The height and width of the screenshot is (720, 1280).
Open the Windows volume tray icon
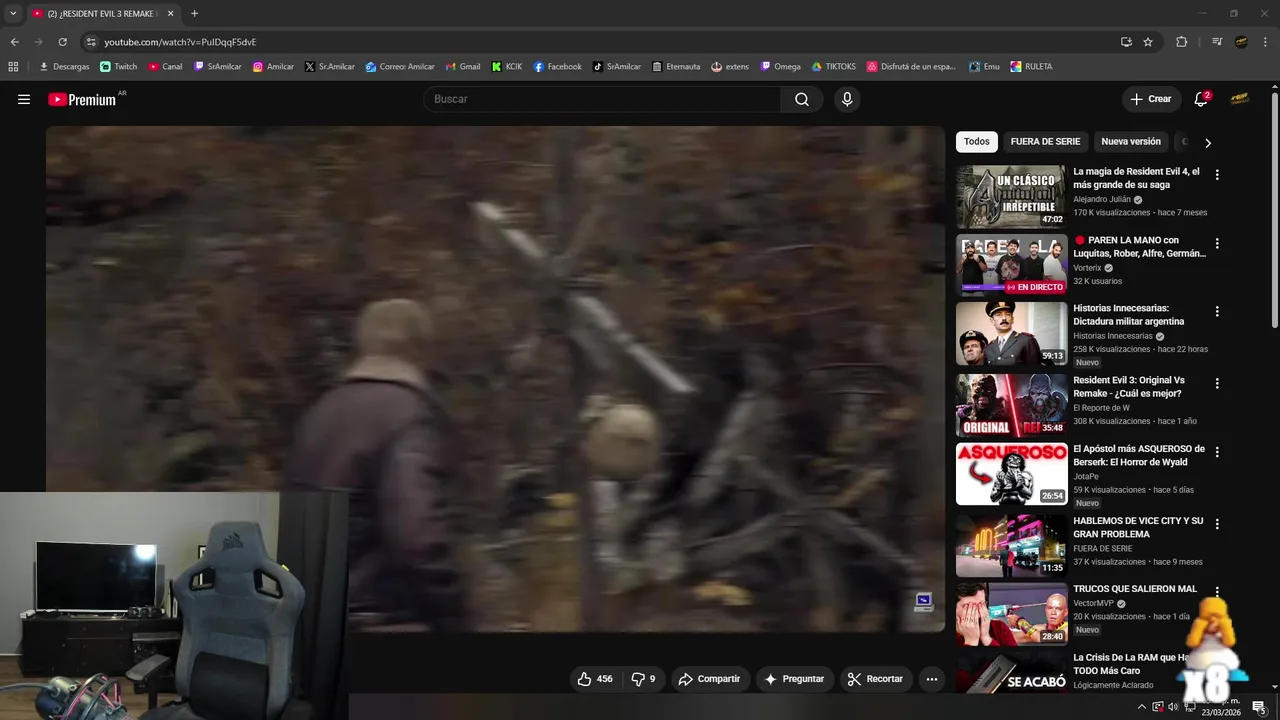(1172, 706)
